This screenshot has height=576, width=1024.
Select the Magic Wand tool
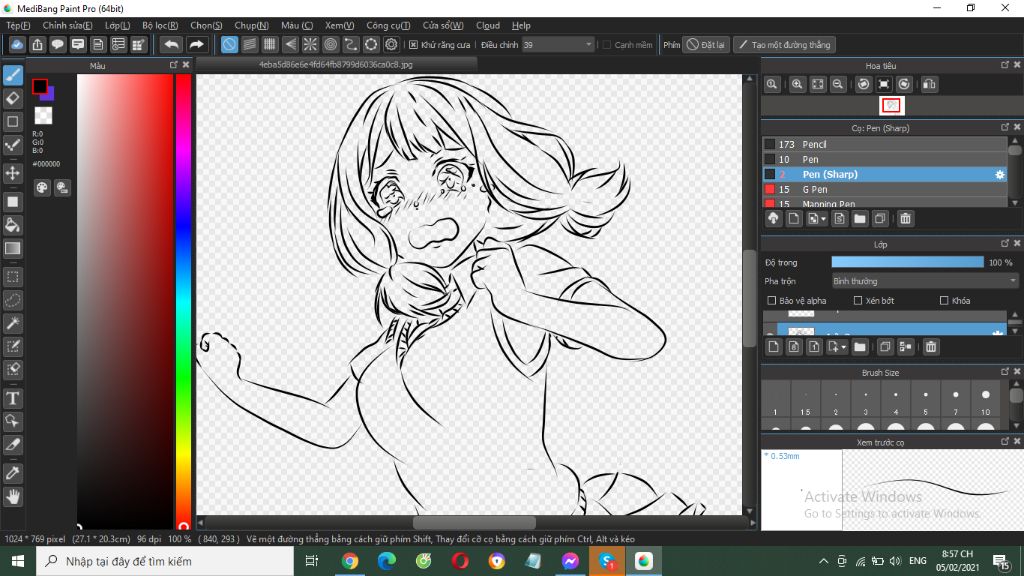(x=13, y=323)
